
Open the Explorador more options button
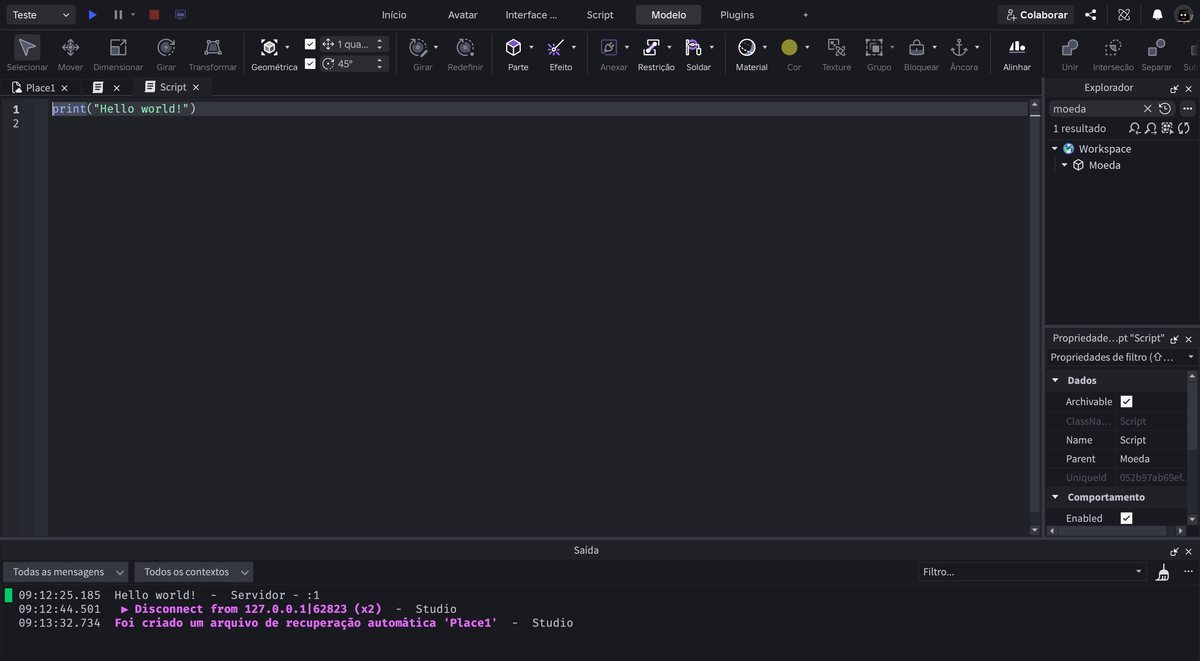pyautogui.click(x=1187, y=108)
